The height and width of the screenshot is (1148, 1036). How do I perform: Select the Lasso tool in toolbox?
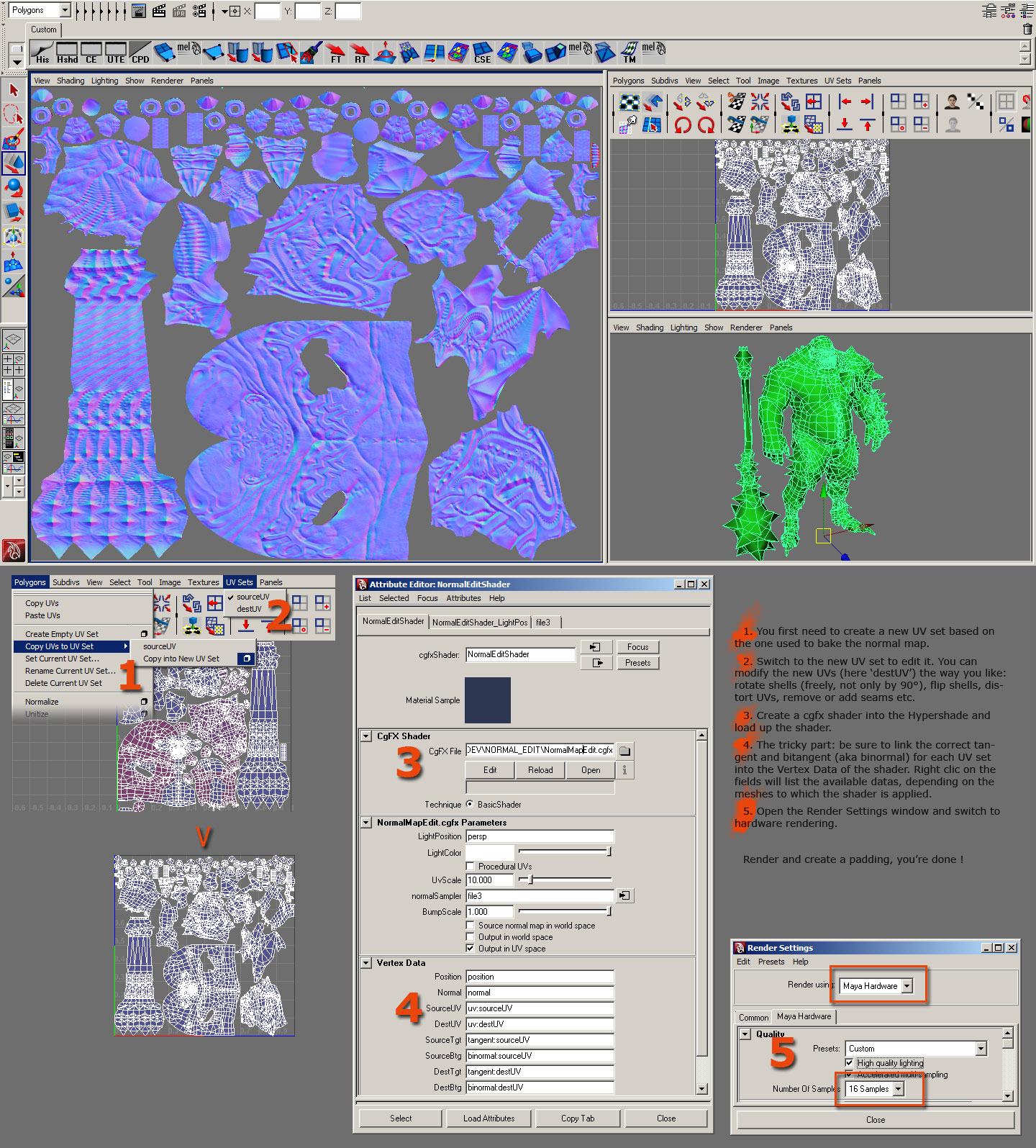(14, 114)
